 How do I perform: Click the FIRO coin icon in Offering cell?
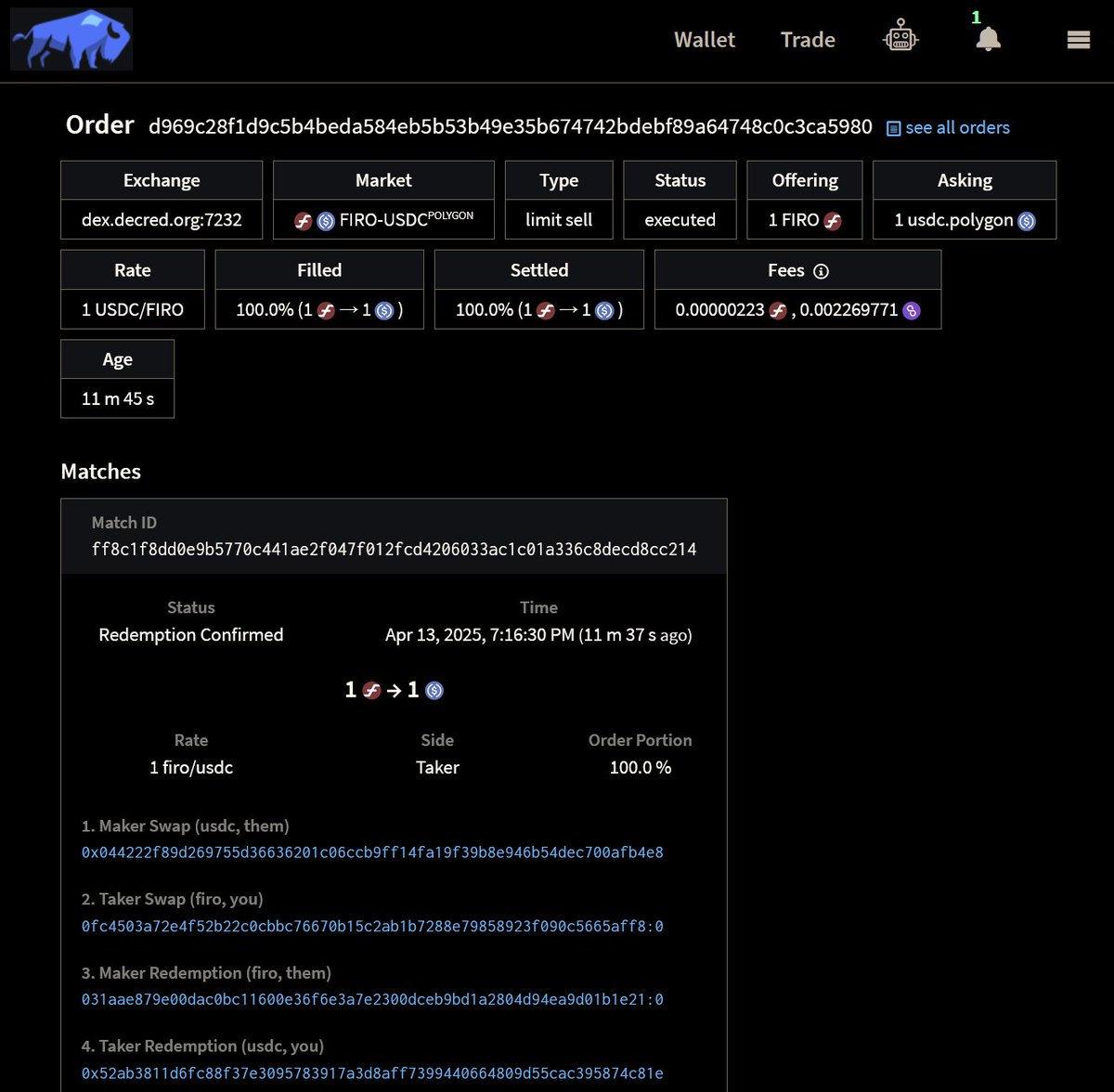(x=833, y=220)
